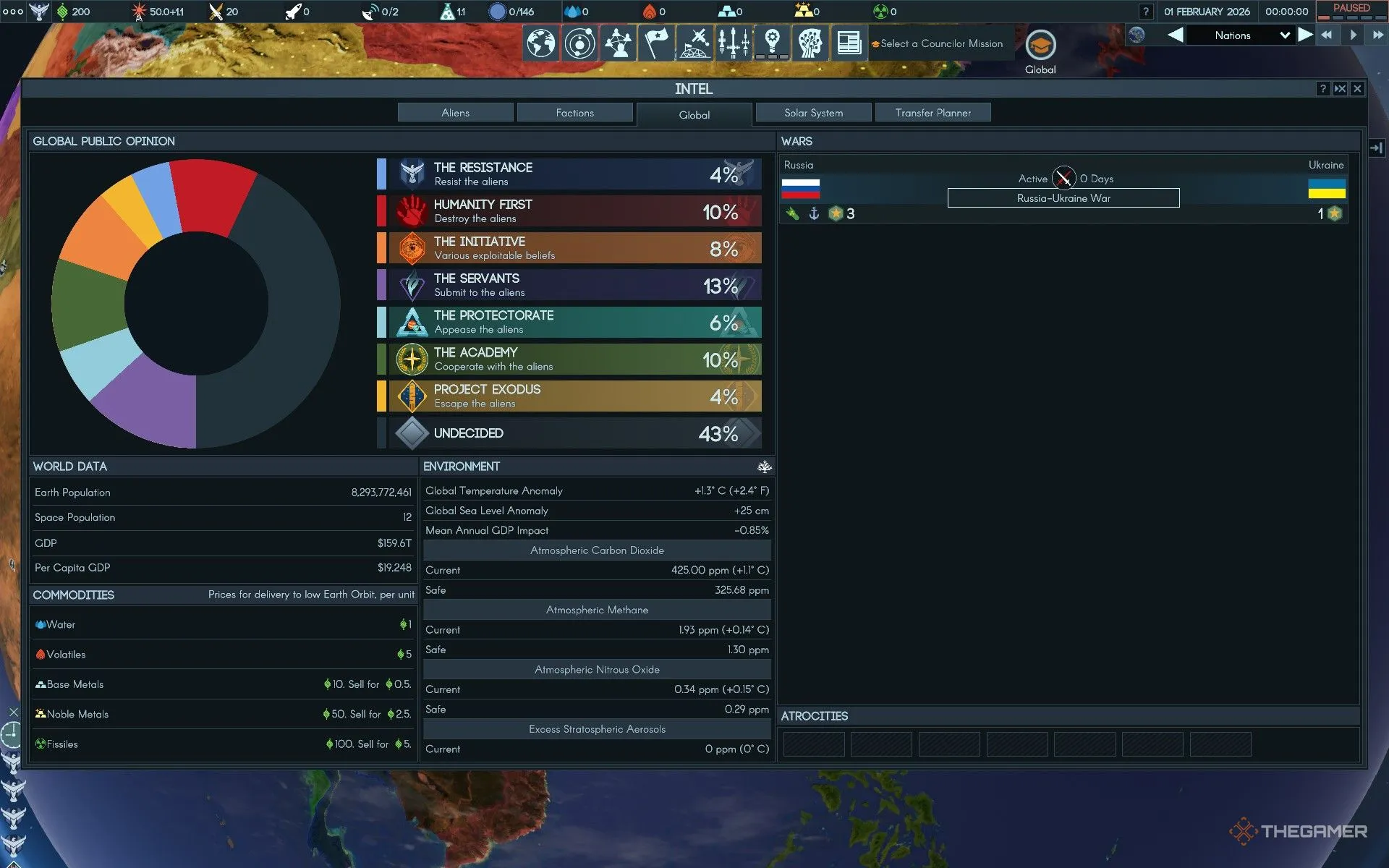Switch to previous map mode arrow
Viewport: 1389px width, 868px height.
pos(1176,35)
